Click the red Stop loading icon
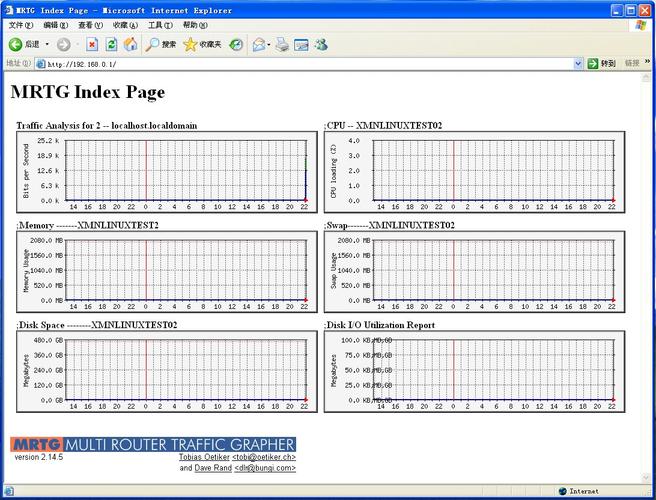 coord(92,44)
